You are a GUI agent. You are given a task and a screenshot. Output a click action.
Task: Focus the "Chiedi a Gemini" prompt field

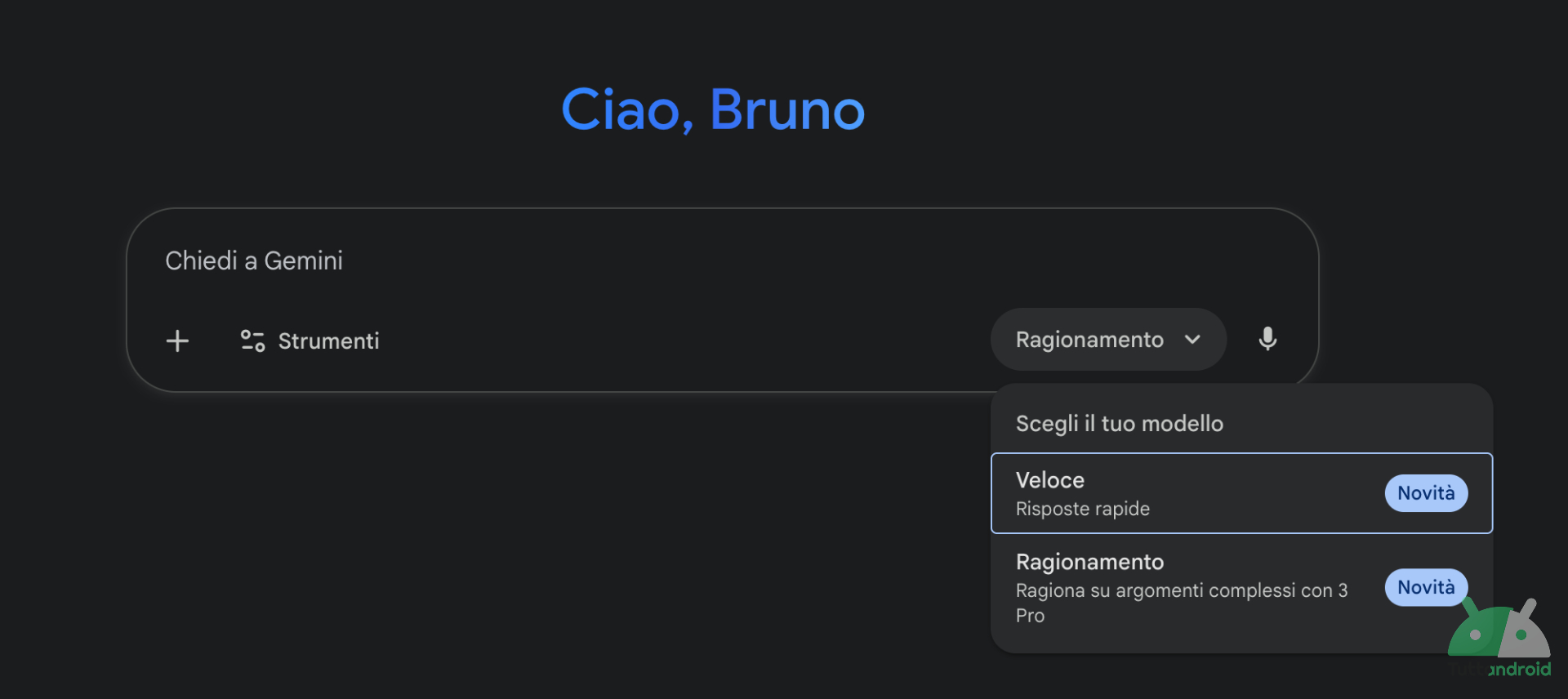point(572,260)
